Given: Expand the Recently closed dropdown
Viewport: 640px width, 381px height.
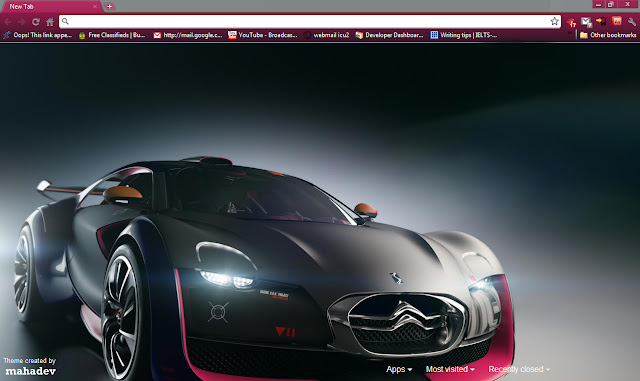Looking at the screenshot, I should point(519,369).
